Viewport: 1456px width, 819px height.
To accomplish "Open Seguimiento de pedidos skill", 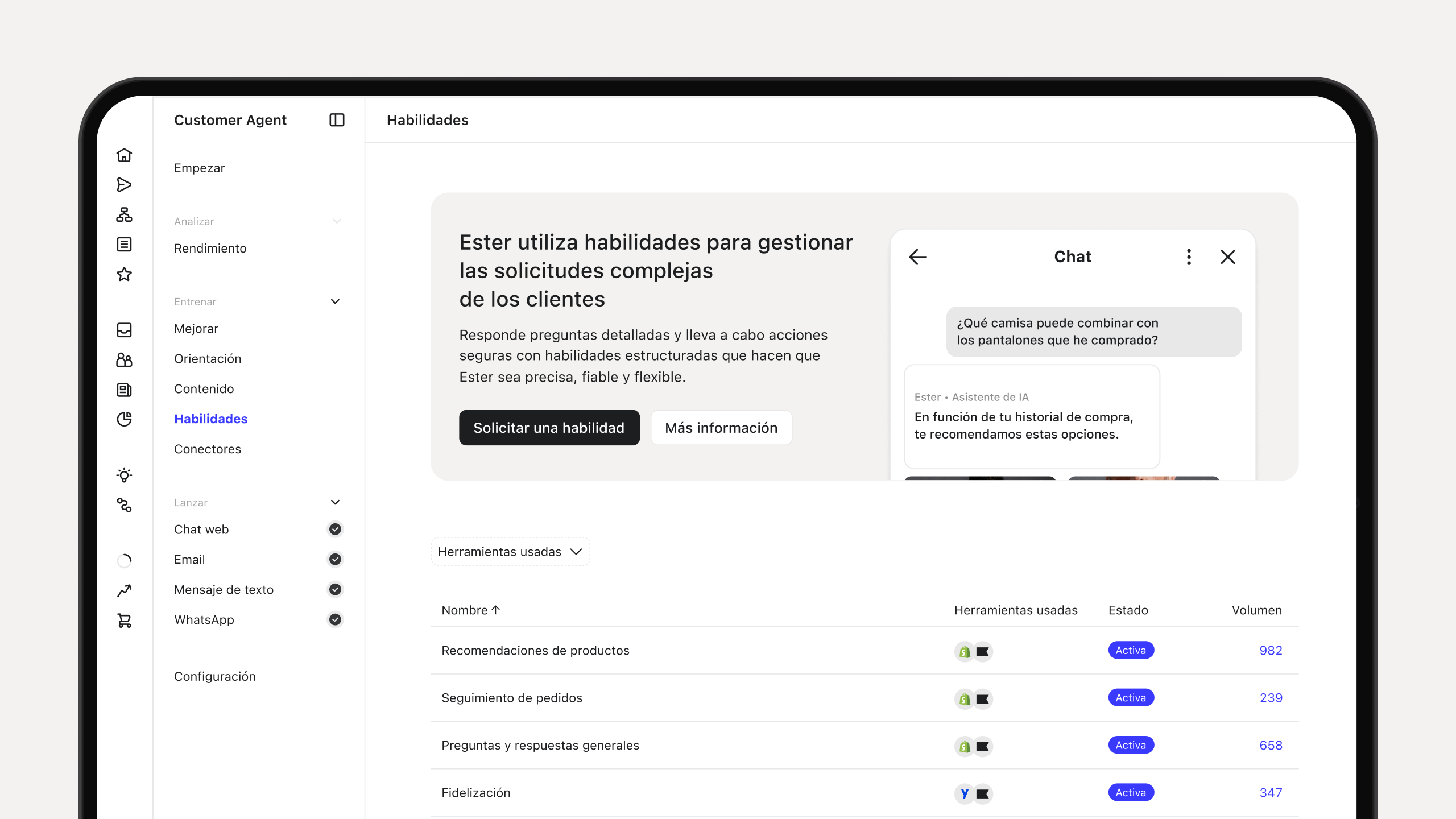I will (512, 698).
